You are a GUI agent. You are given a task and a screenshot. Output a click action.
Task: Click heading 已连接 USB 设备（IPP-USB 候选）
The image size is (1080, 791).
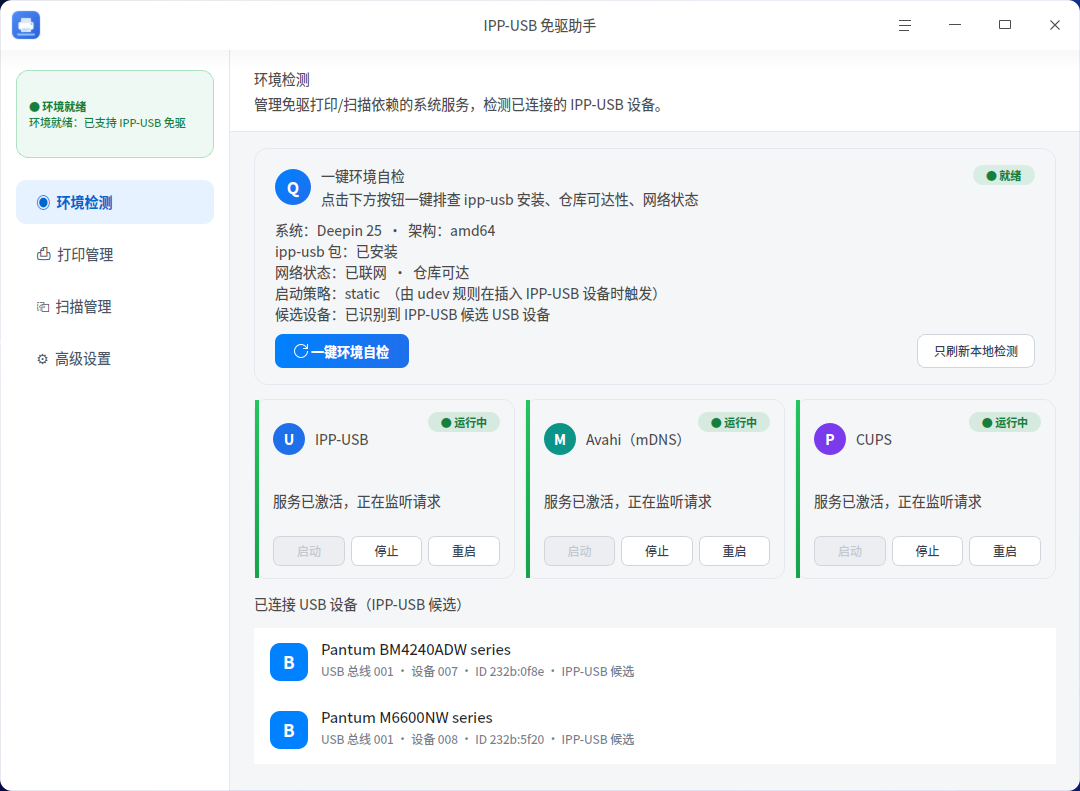point(362,605)
